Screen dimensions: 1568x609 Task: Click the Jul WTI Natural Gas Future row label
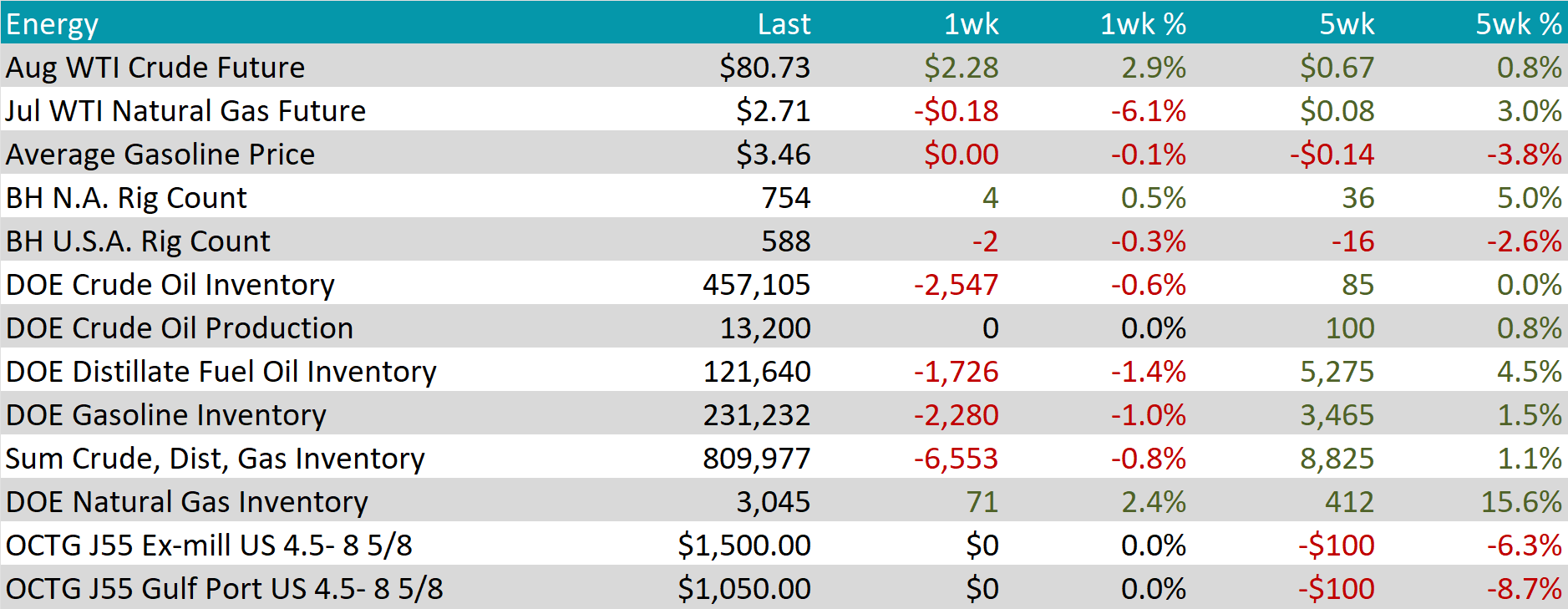click(185, 111)
